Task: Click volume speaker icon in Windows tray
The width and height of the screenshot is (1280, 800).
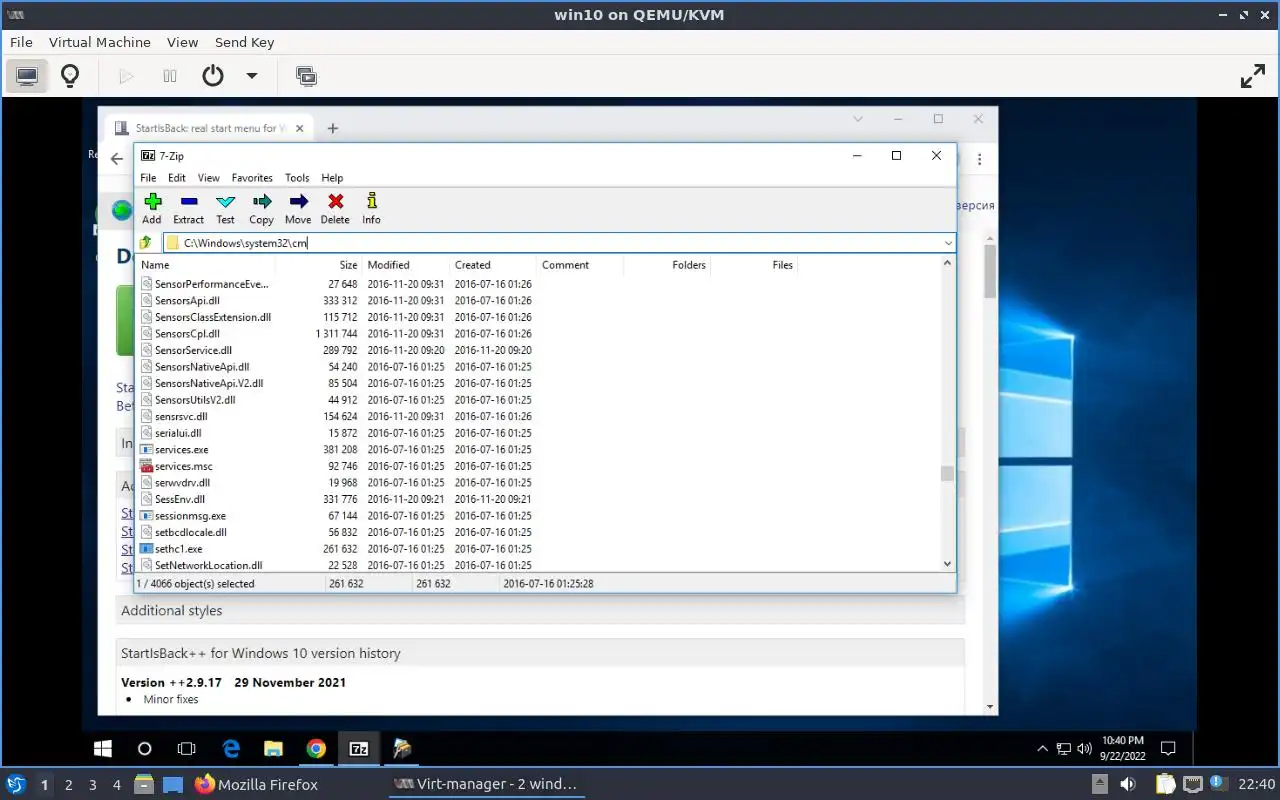Action: 1084,748
